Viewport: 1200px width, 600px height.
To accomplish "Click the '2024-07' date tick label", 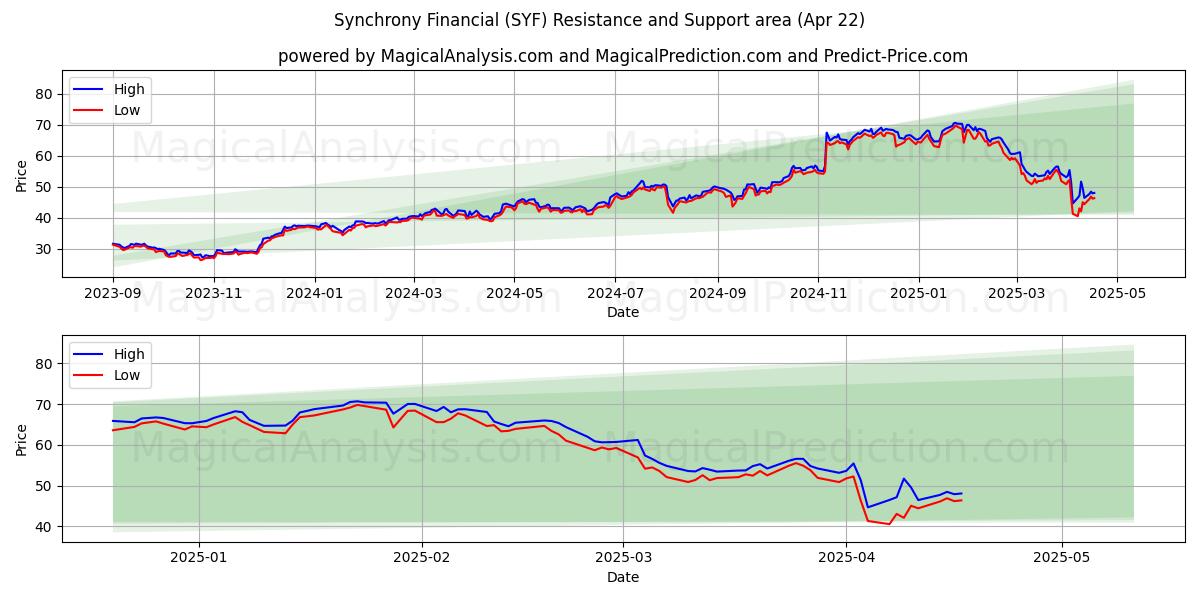I will [615, 293].
